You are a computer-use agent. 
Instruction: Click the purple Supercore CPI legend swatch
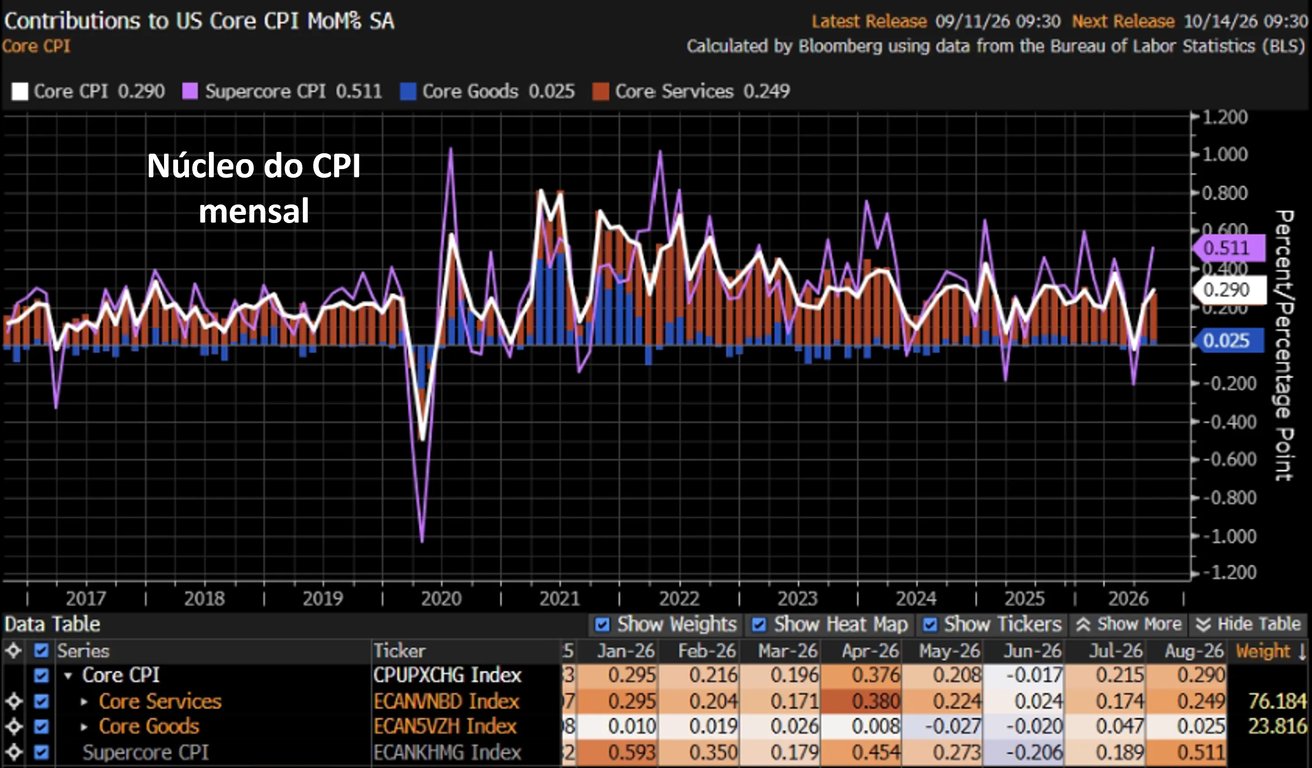tap(190, 91)
